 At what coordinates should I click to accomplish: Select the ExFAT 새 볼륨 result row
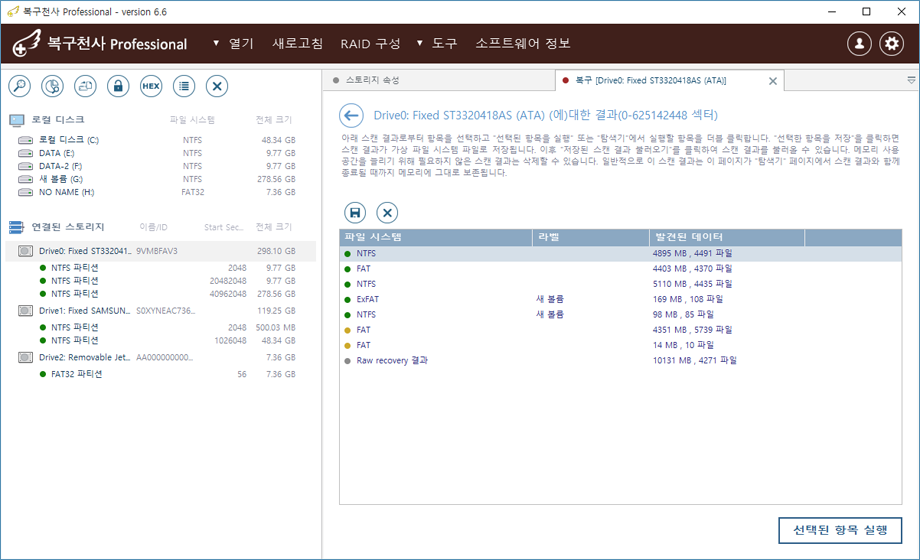click(620, 299)
